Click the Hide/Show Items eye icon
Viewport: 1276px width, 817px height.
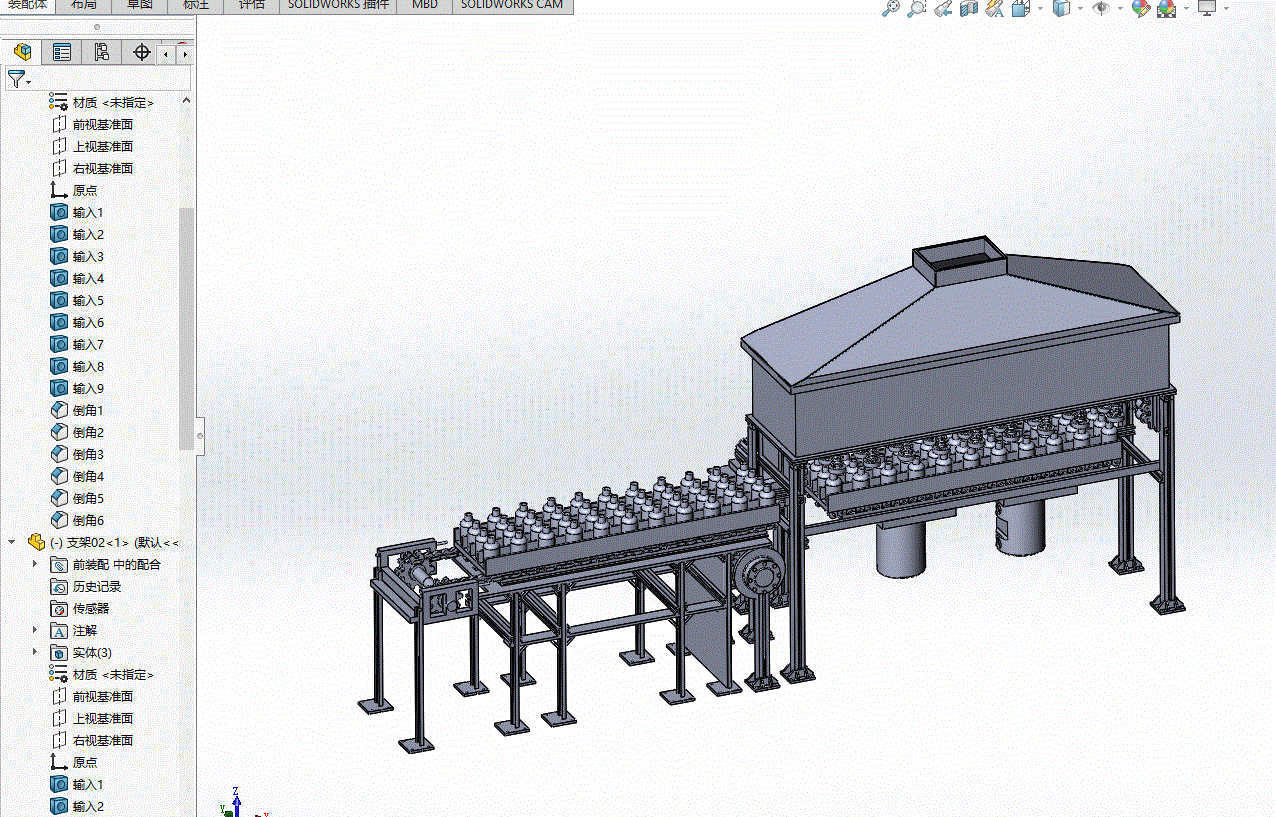(x=1101, y=8)
